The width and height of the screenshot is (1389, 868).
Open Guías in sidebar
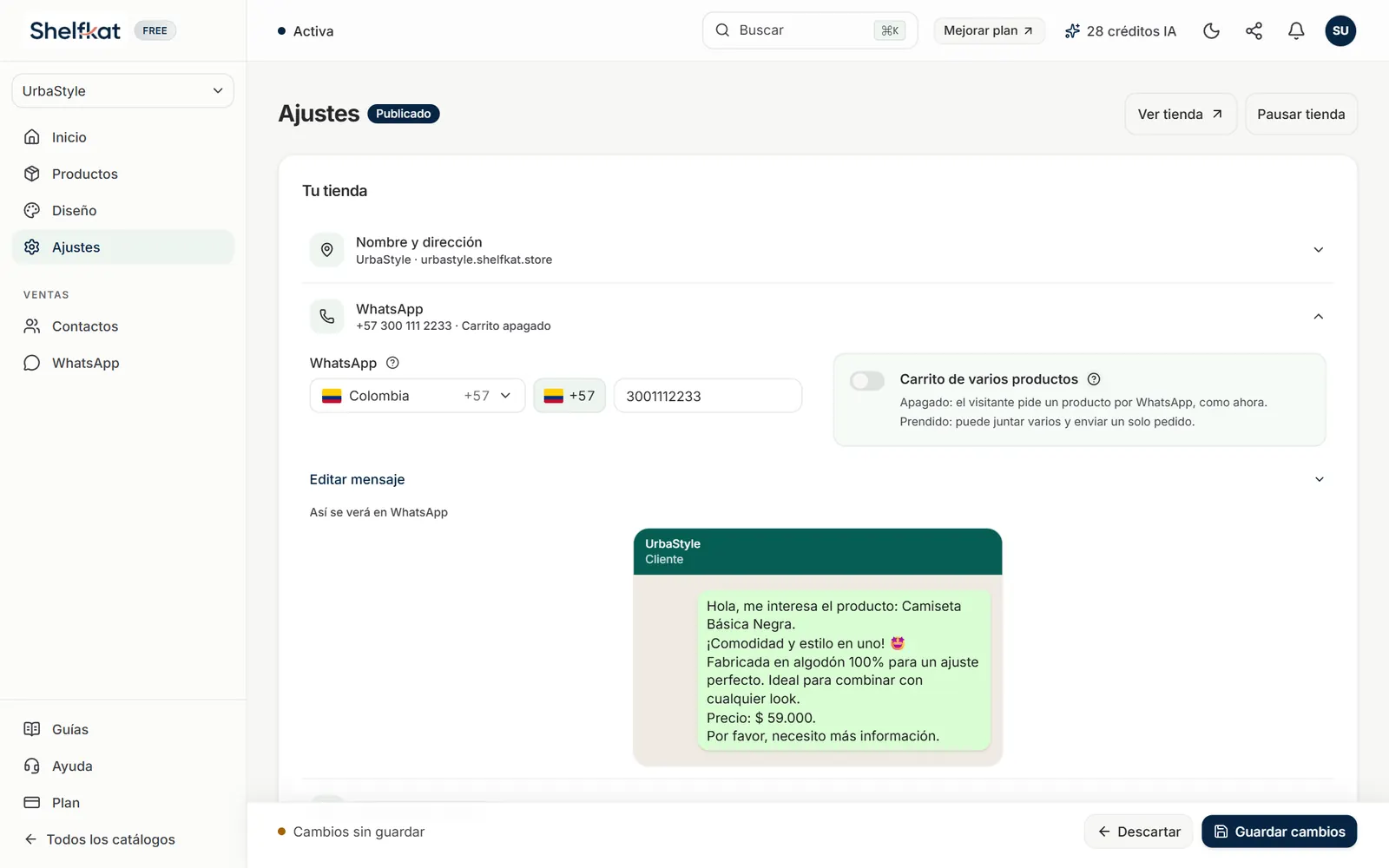[122, 729]
